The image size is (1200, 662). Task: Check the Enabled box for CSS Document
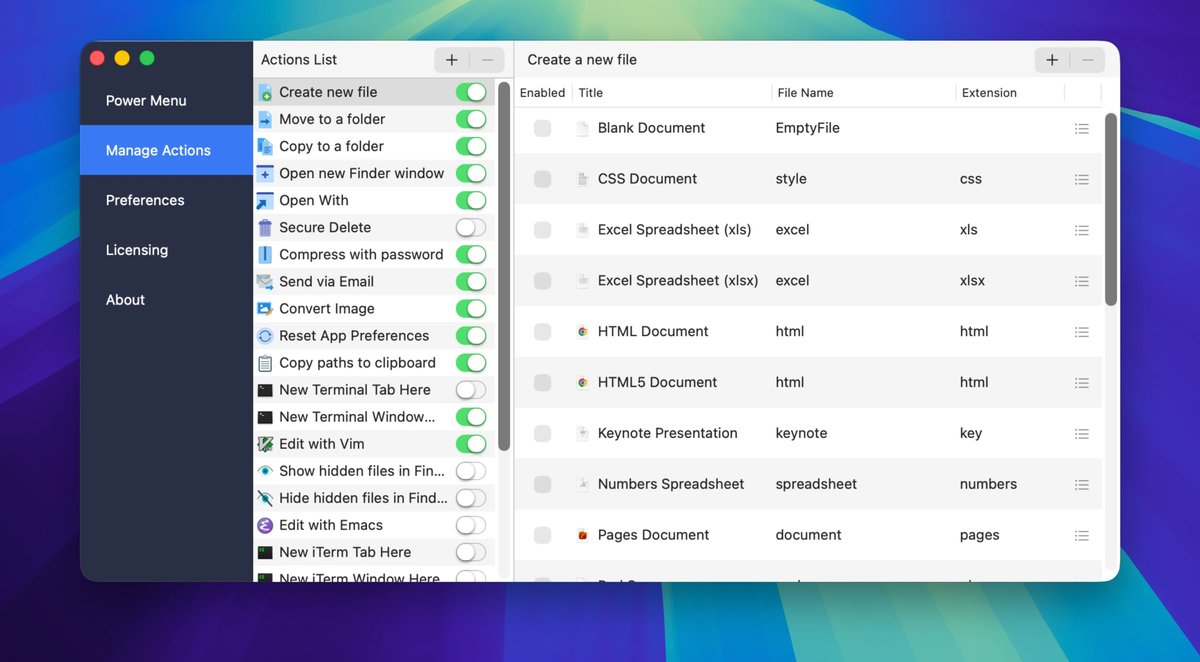pos(542,179)
